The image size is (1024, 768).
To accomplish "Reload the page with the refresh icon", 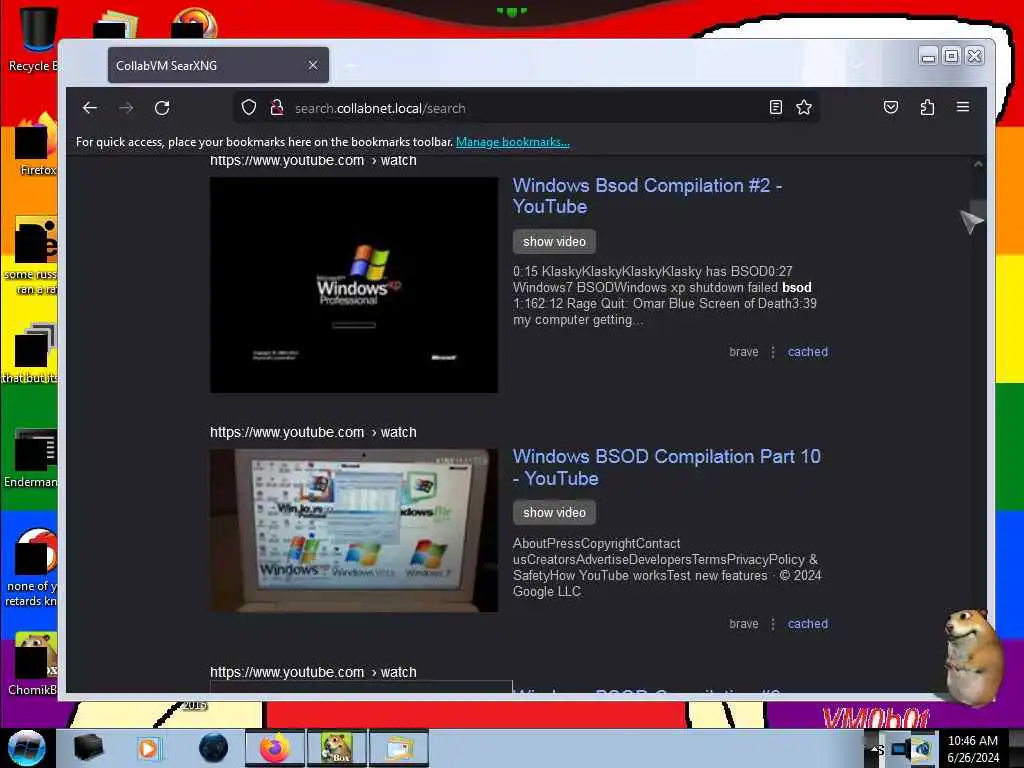I will coord(162,108).
